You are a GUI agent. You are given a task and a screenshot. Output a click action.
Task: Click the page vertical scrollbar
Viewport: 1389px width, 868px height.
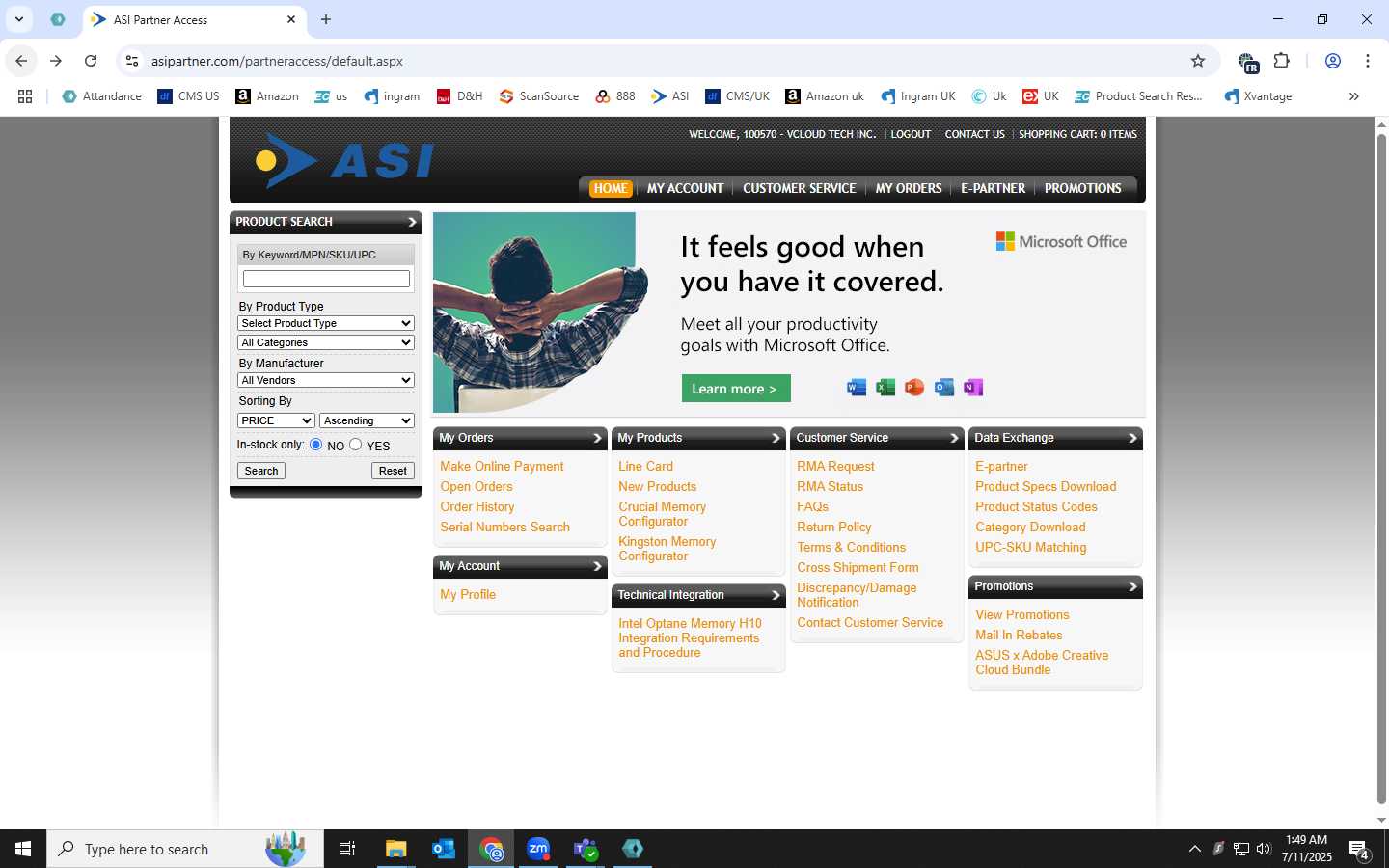(1381, 468)
